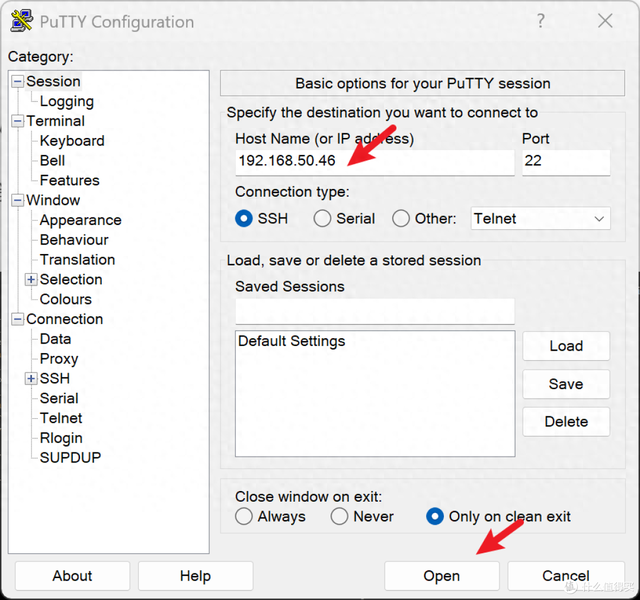Select the SSH connection type

pyautogui.click(x=244, y=218)
